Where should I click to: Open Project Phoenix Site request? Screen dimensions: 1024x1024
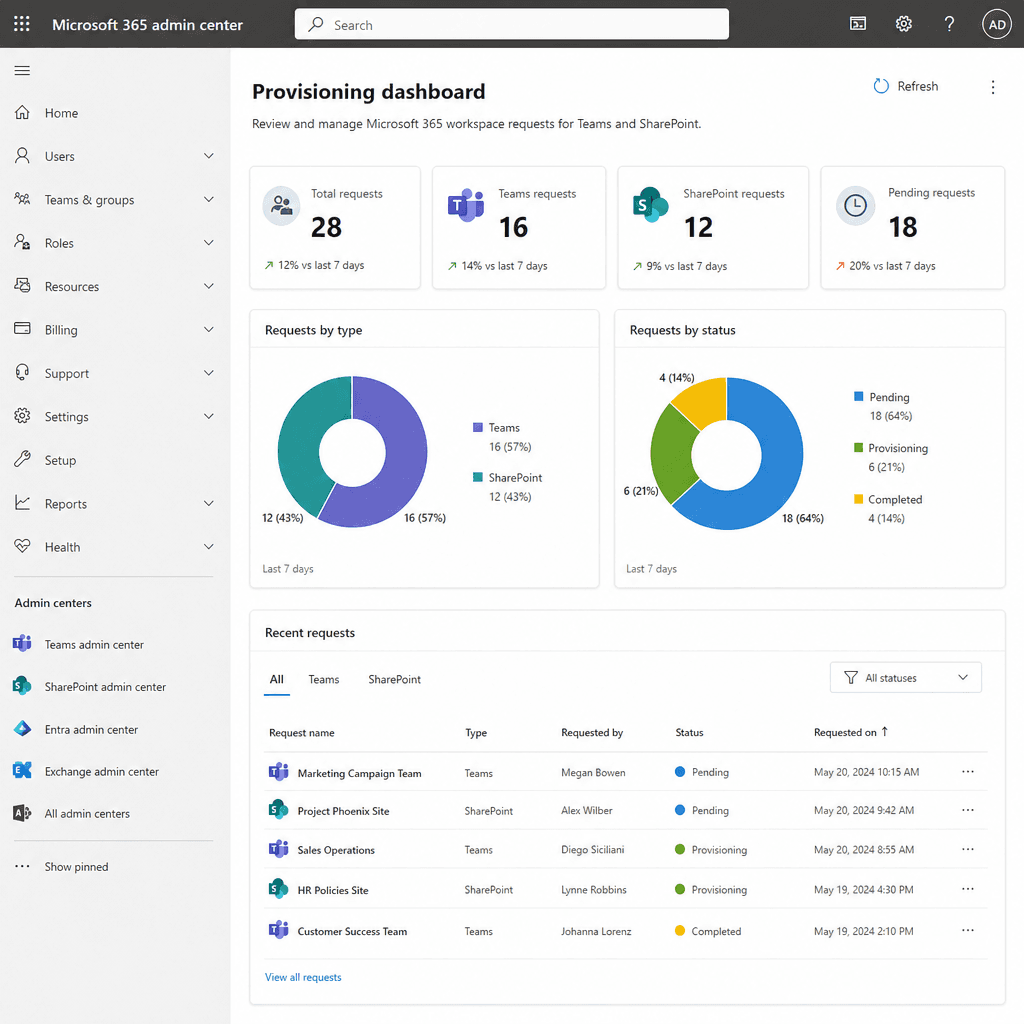344,811
